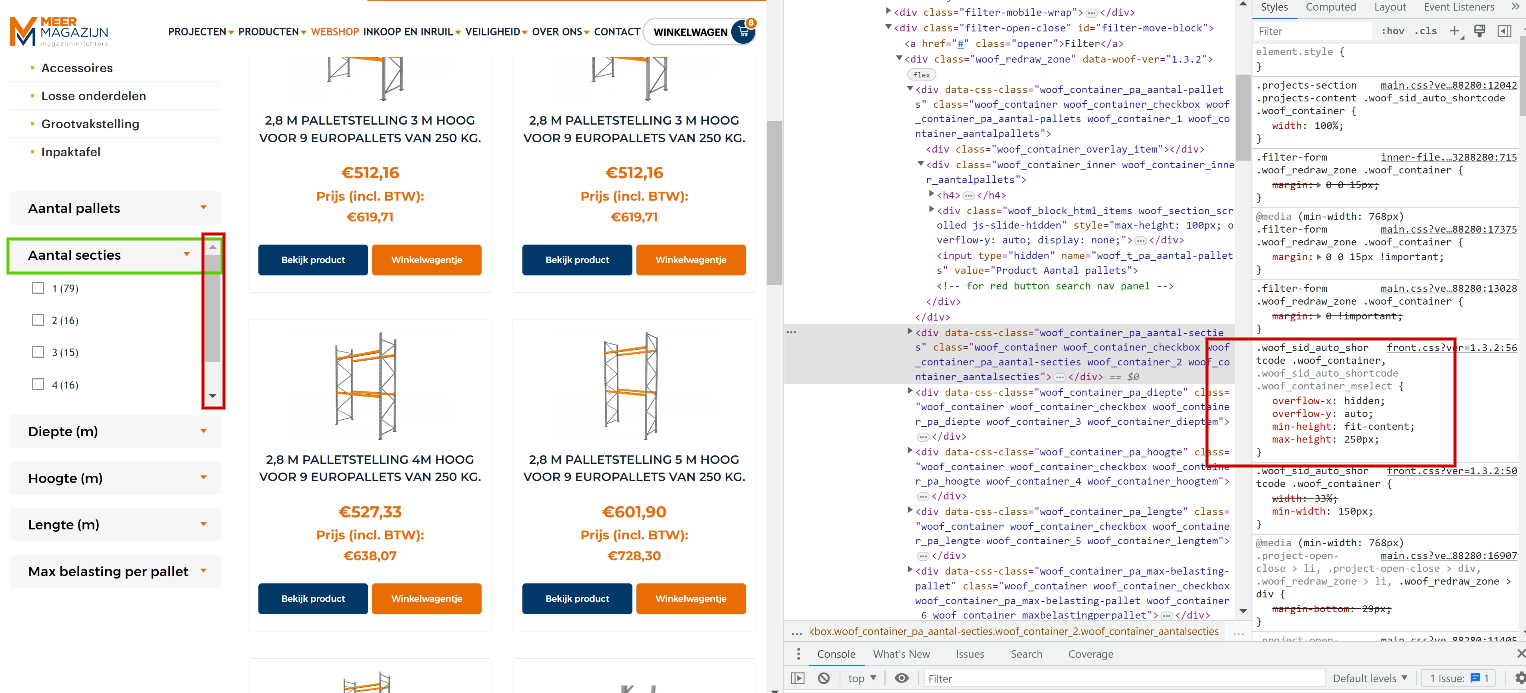Open the Issues drawer tab
The height and width of the screenshot is (693, 1526).
969,654
